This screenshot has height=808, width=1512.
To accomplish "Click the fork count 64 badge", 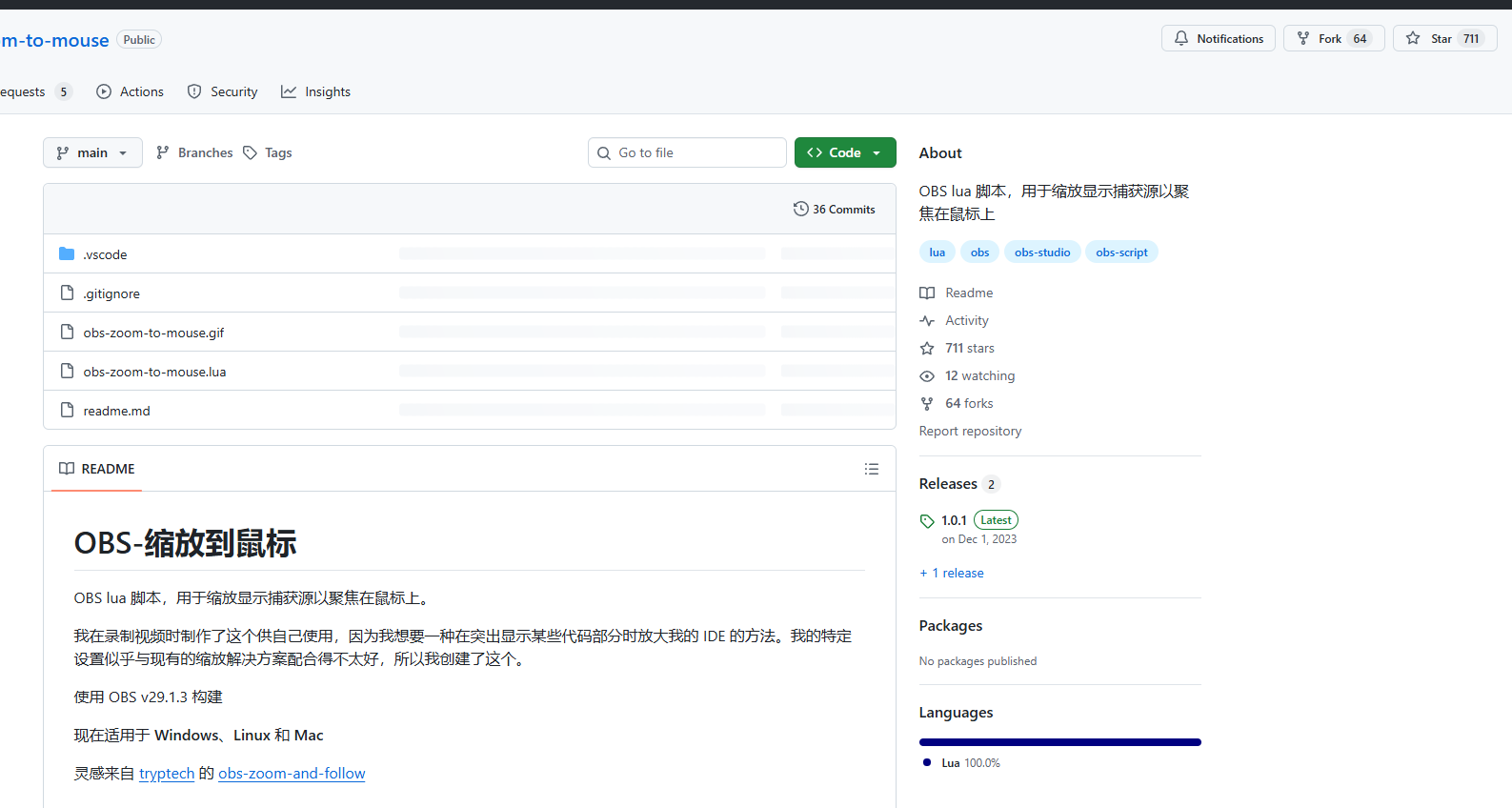I will (x=1360, y=39).
